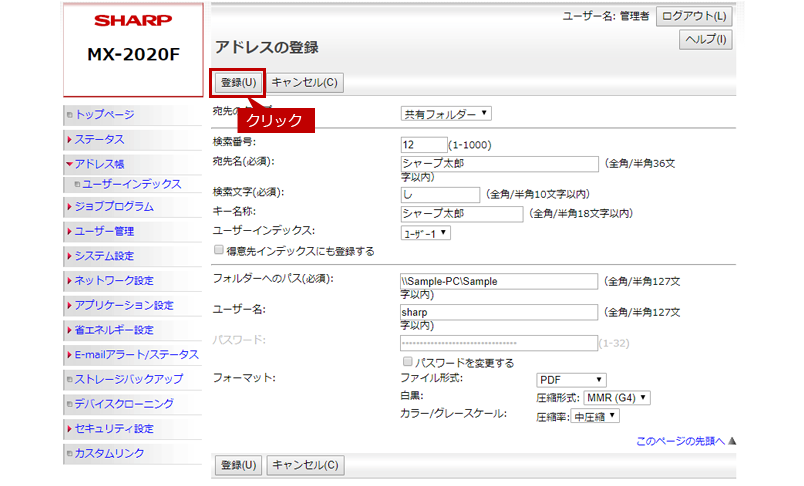This screenshot has width=804, height=486.
Task: Open the 圧縮率 中圧縮 dropdown
Action: [x=595, y=416]
